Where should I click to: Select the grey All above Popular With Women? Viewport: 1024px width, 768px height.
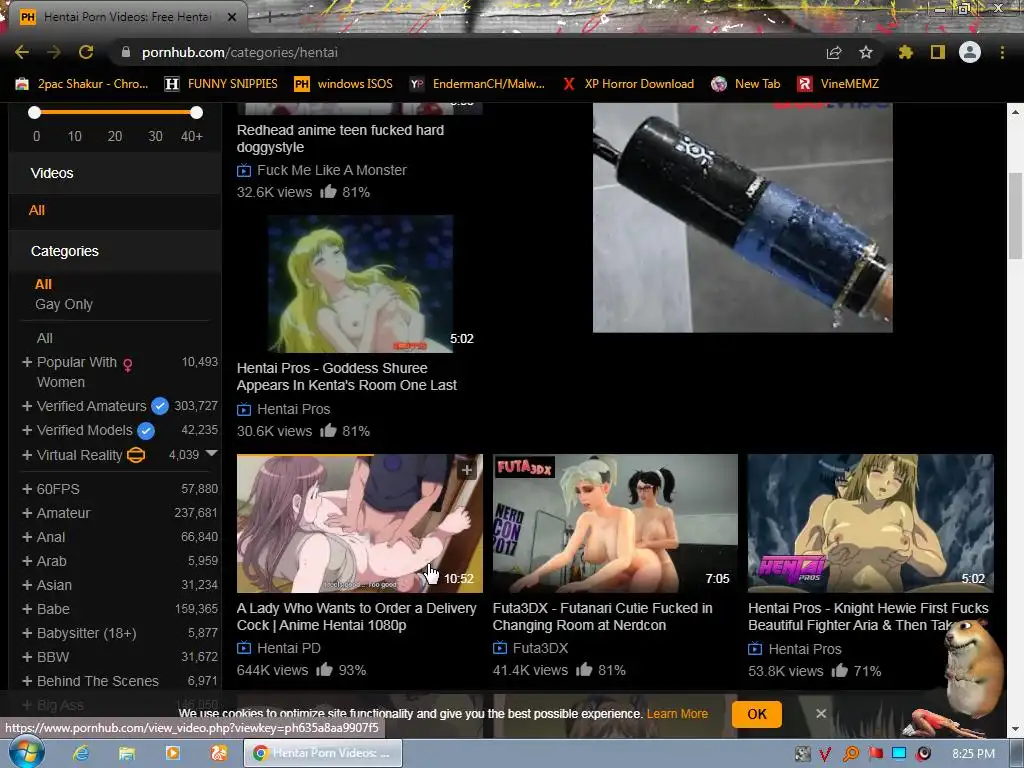[x=44, y=338]
